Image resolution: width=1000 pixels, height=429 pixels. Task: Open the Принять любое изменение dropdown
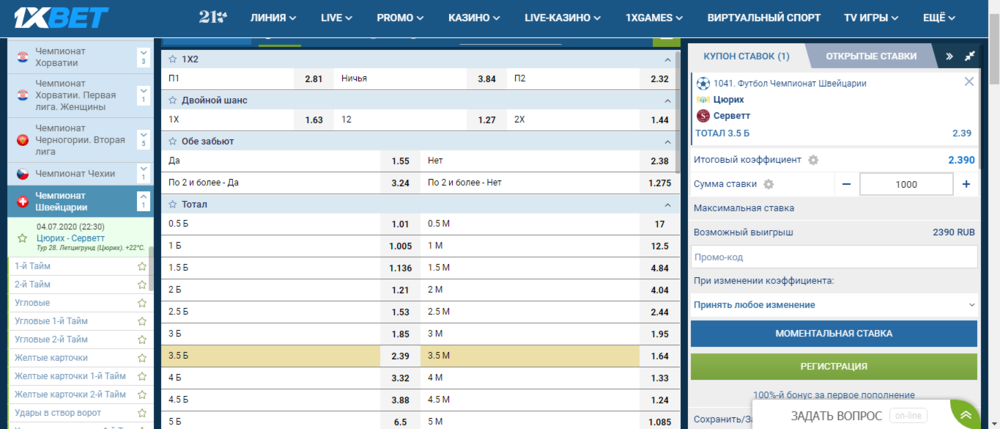tap(834, 305)
